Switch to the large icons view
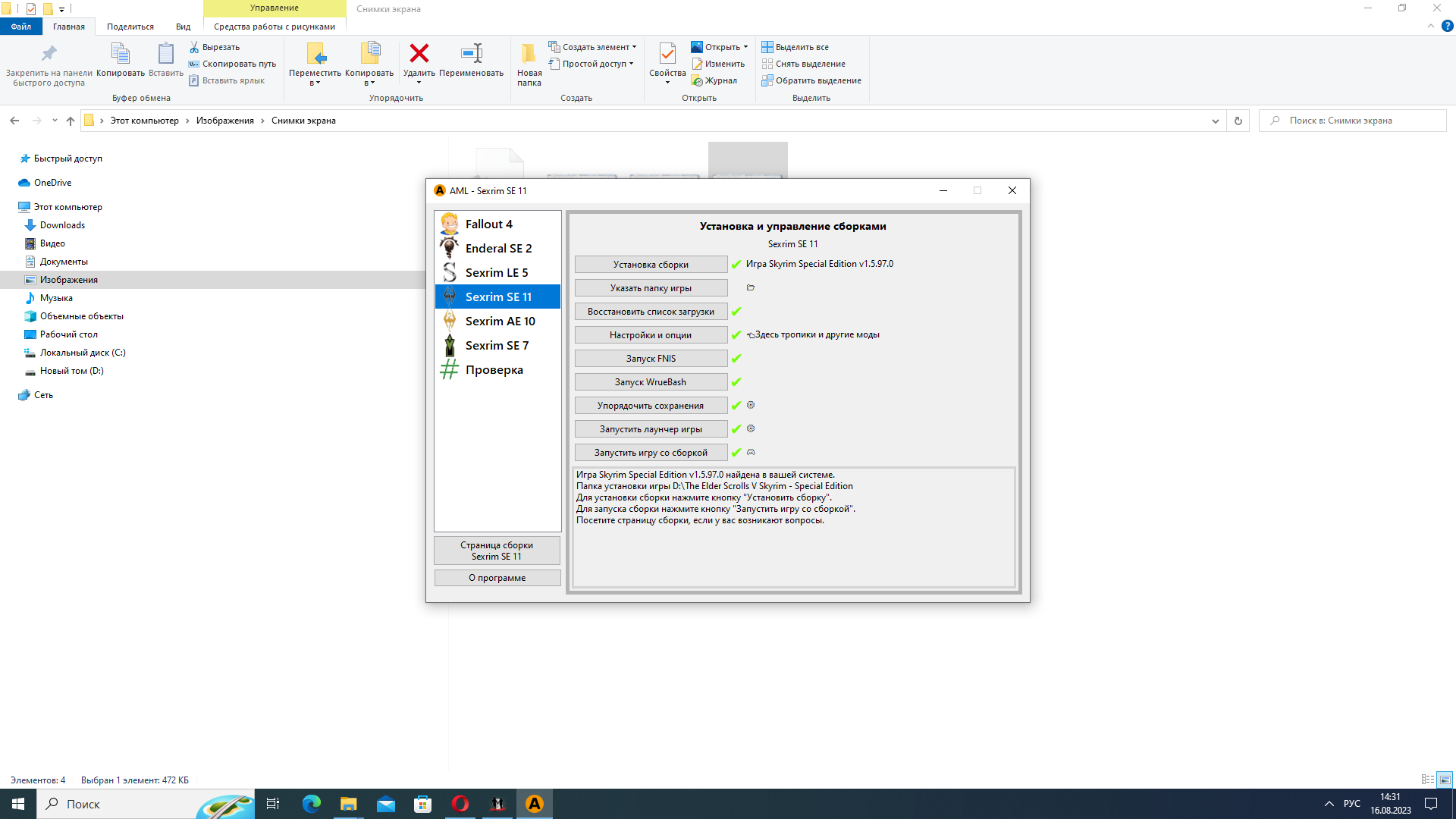The image size is (1456, 819). pyautogui.click(x=1445, y=780)
